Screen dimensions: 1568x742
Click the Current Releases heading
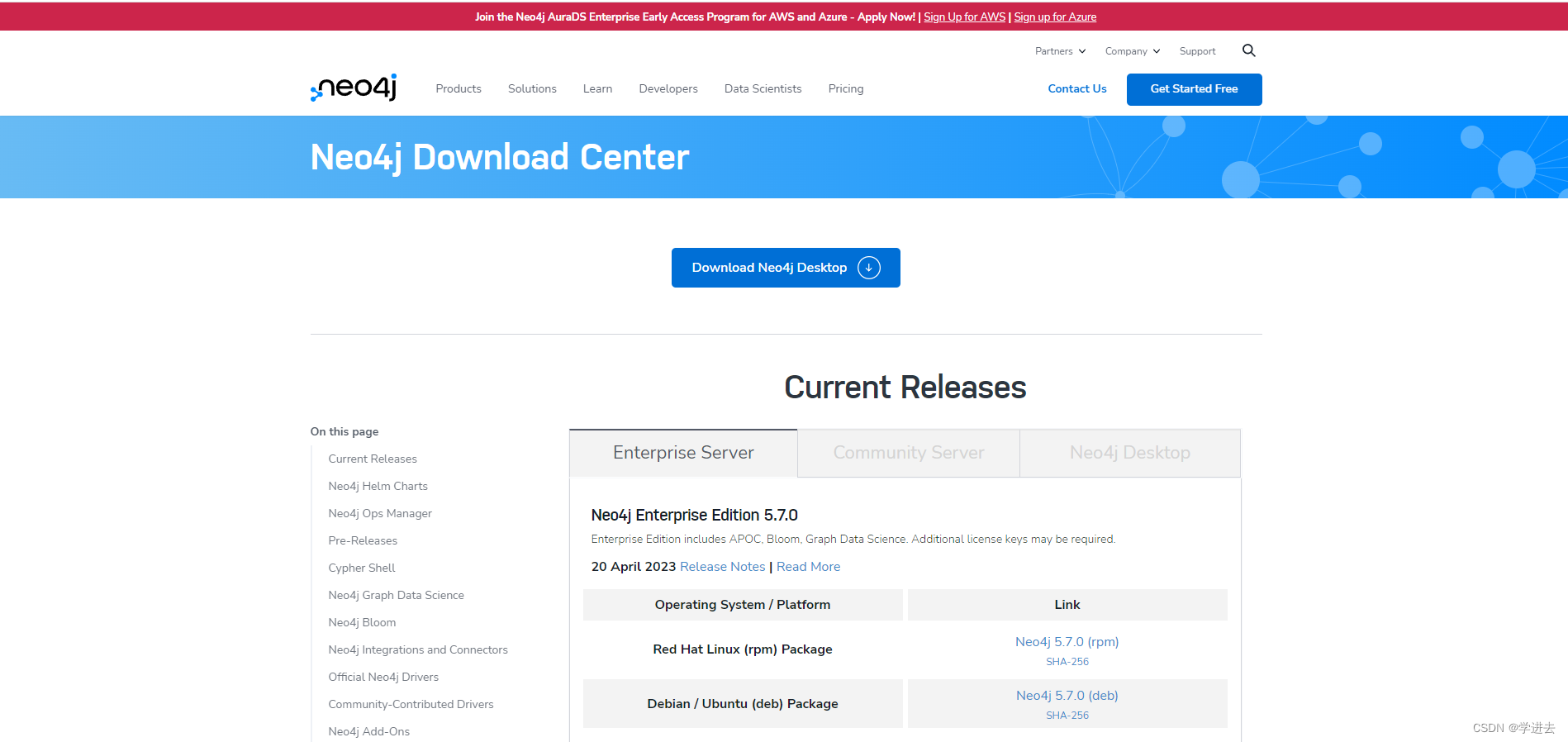[x=905, y=388]
